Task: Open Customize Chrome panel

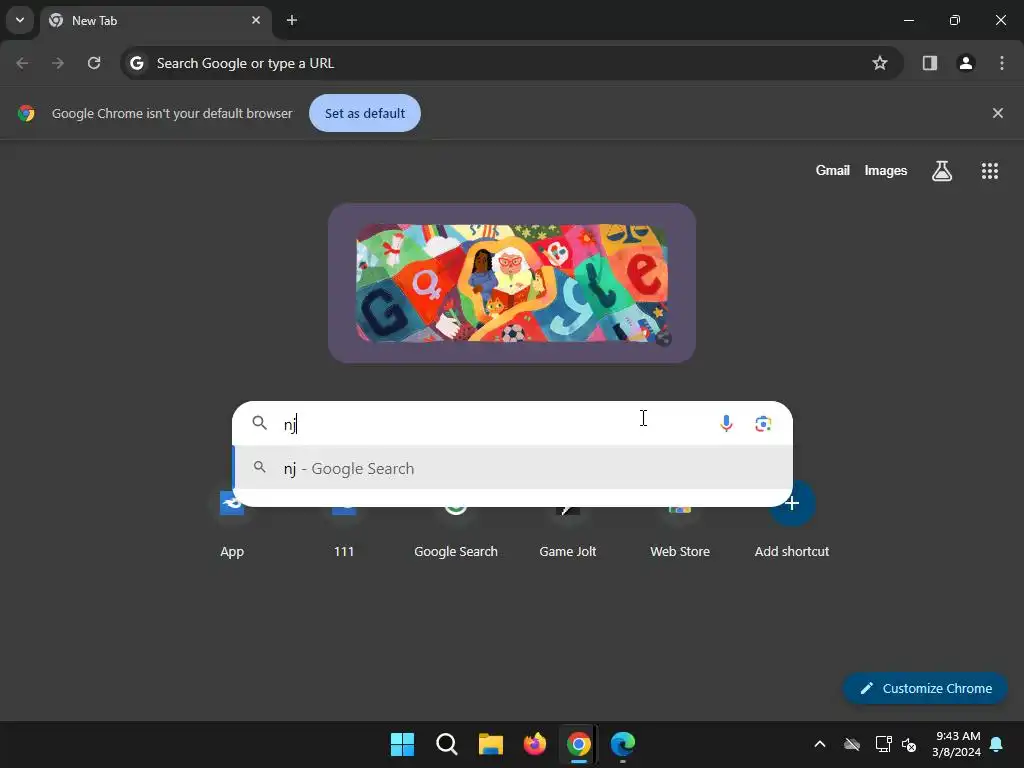Action: click(925, 688)
